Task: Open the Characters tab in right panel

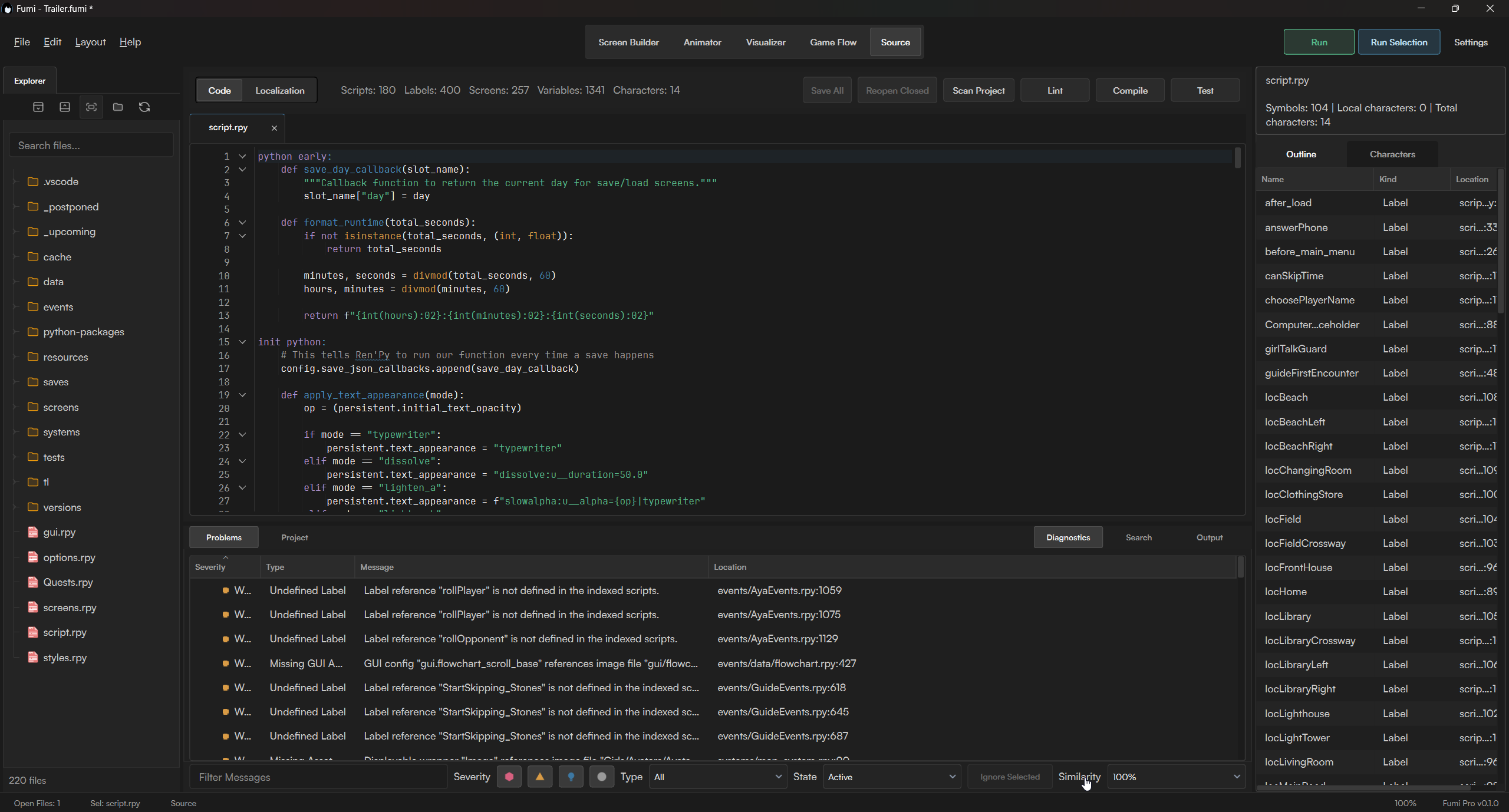Action: click(x=1392, y=154)
